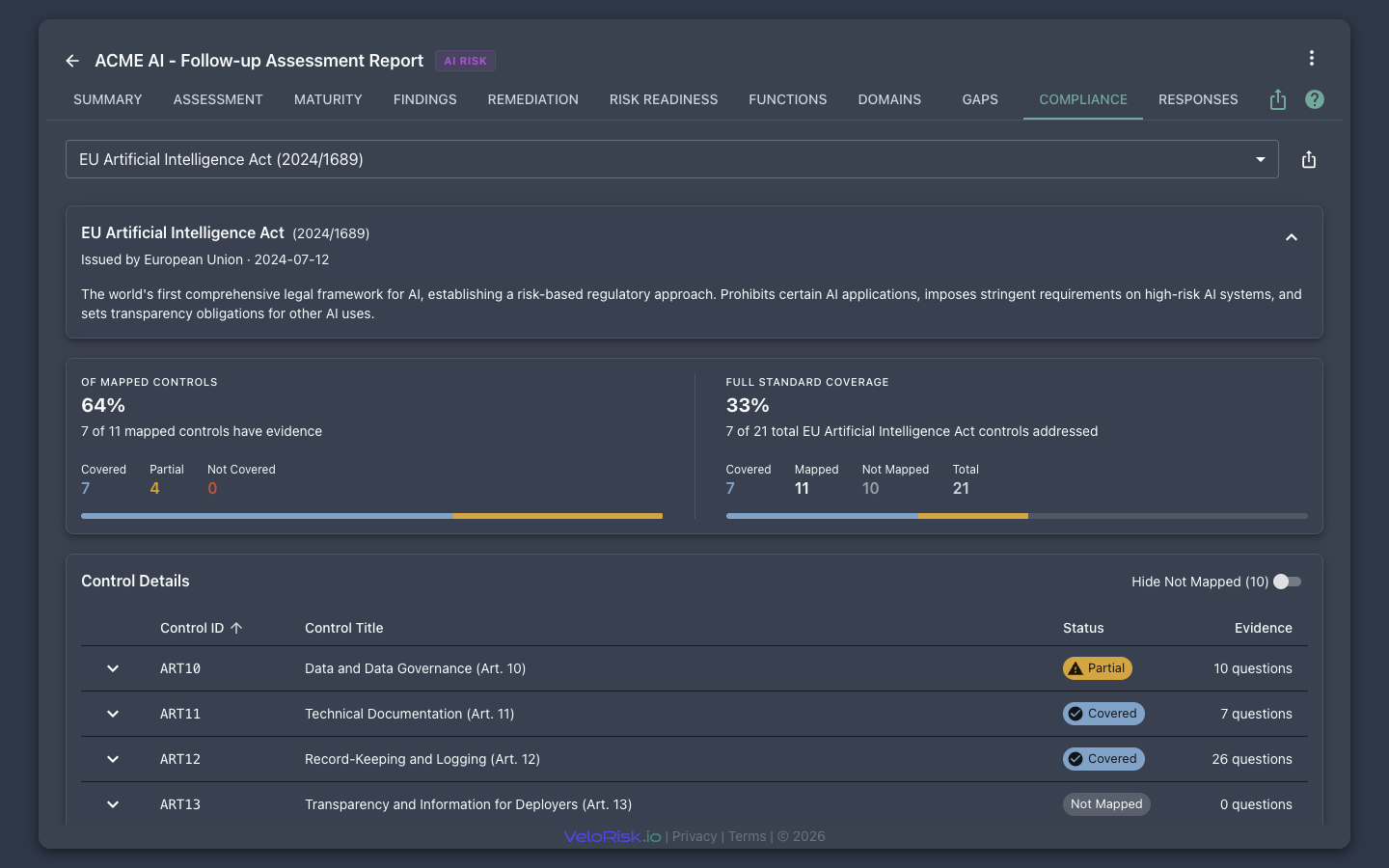The image size is (1389, 868).
Task: Expand the ART10 control row
Action: (113, 668)
